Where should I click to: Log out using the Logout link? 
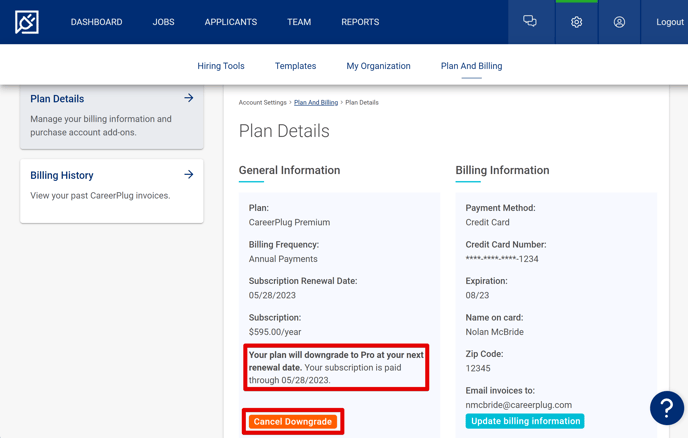[x=670, y=22]
